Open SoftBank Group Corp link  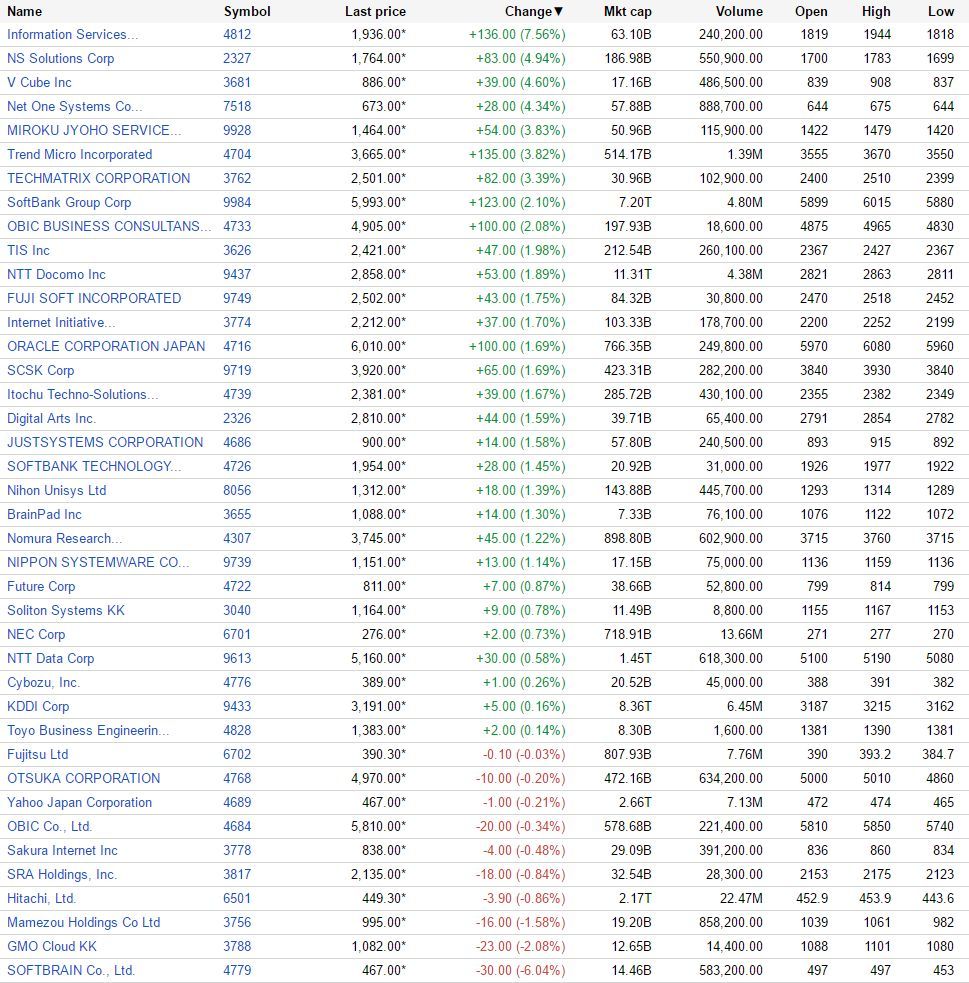click(69, 202)
